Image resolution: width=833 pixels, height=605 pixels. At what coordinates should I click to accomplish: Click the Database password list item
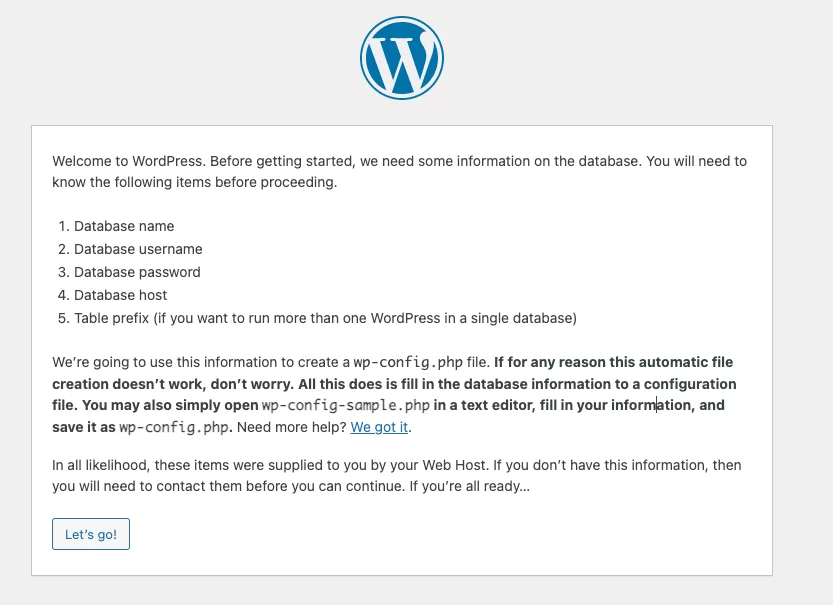[x=137, y=272]
